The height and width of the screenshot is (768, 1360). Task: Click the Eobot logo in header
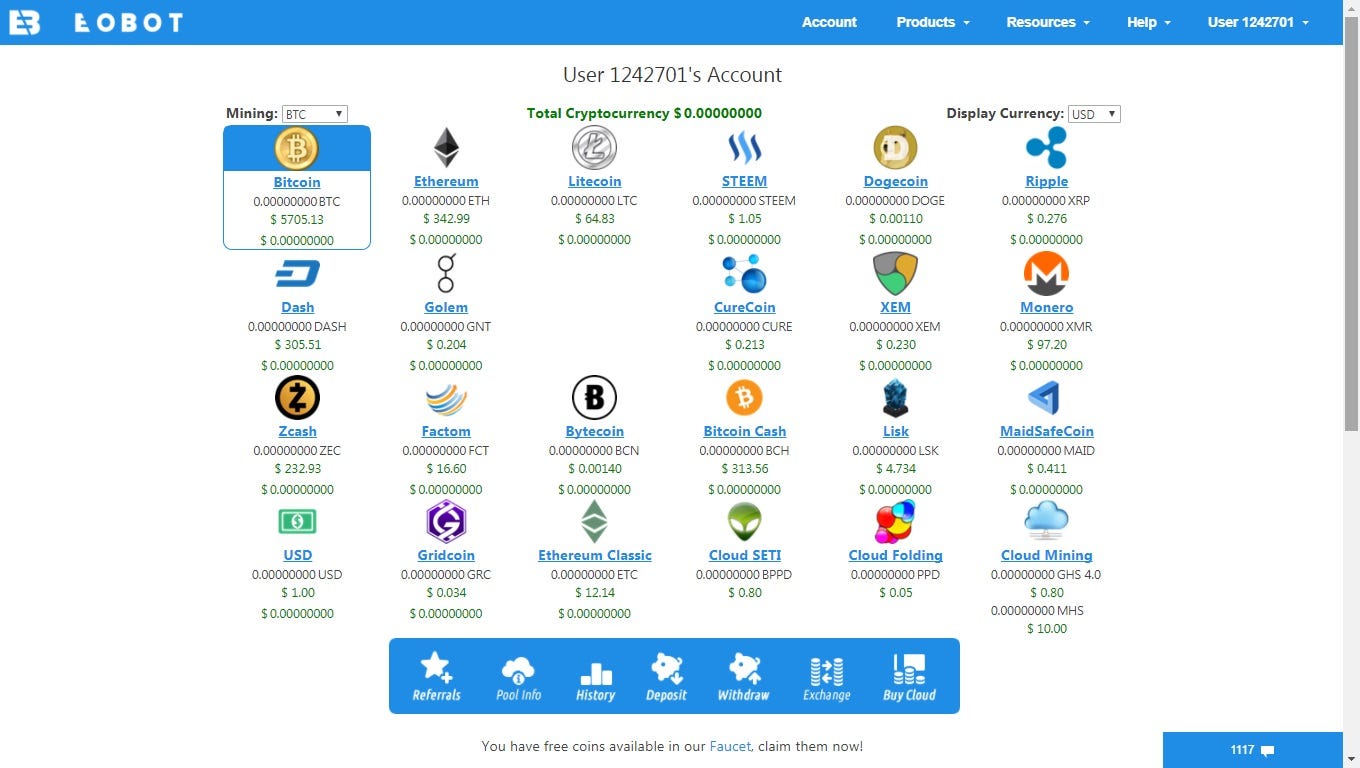(95, 22)
